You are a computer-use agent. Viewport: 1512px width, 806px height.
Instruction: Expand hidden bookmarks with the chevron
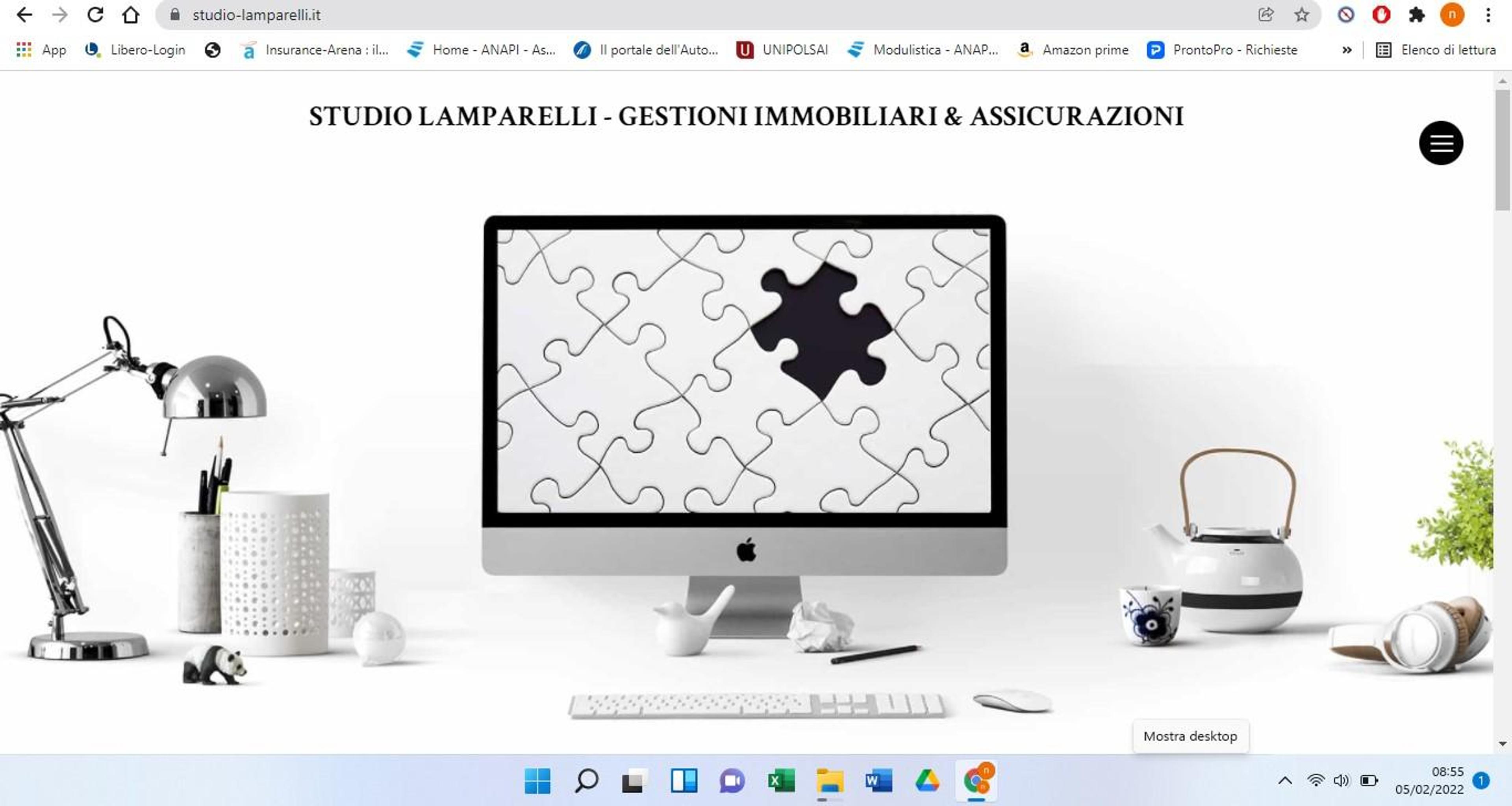(x=1347, y=50)
